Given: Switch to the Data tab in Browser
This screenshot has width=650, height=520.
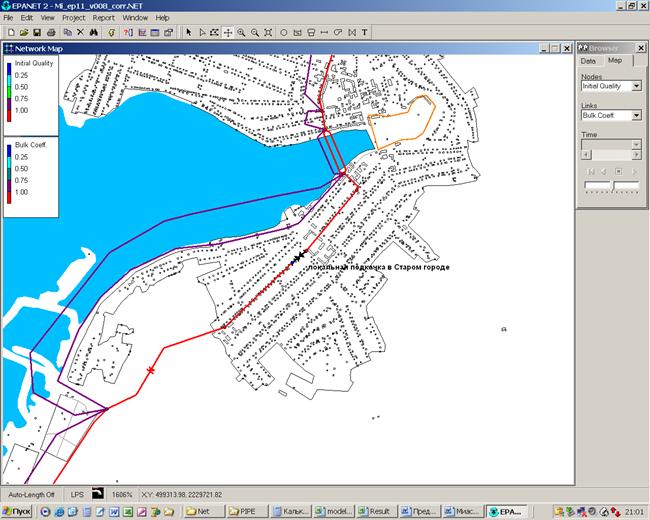Looking at the screenshot, I should pyautogui.click(x=589, y=61).
